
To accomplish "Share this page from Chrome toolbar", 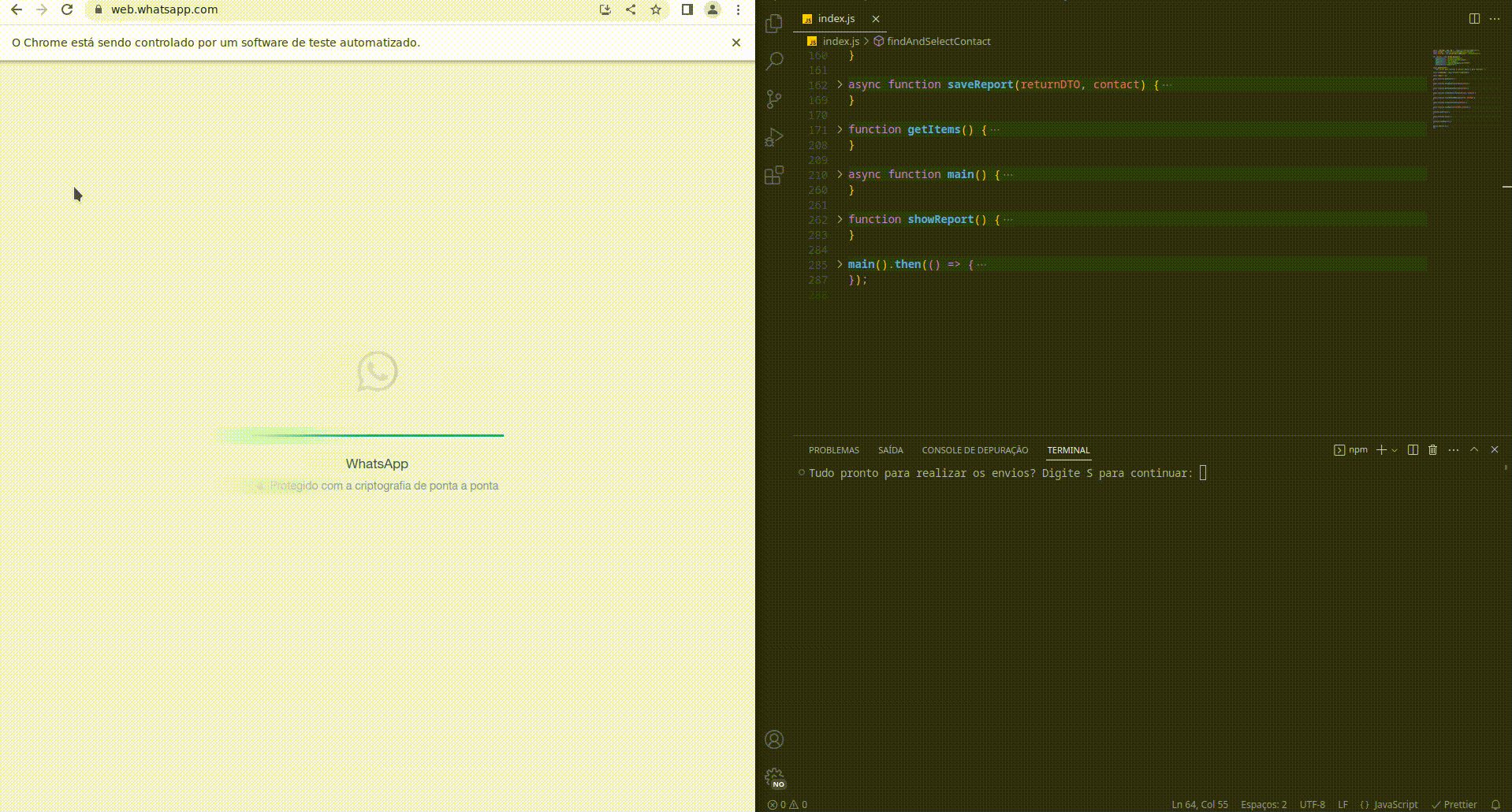I will (x=631, y=9).
